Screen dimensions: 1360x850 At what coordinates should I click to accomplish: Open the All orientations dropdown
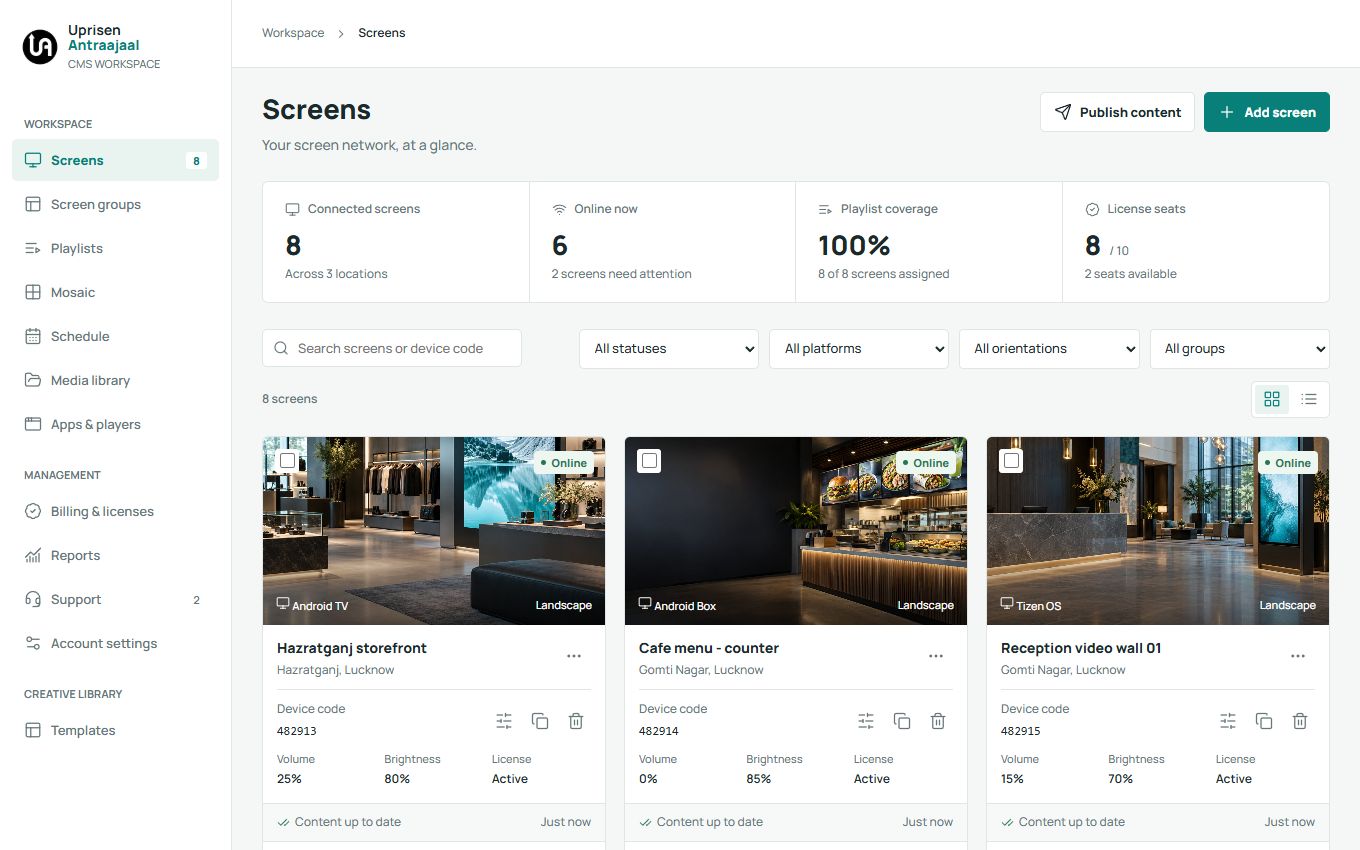[x=1049, y=349]
